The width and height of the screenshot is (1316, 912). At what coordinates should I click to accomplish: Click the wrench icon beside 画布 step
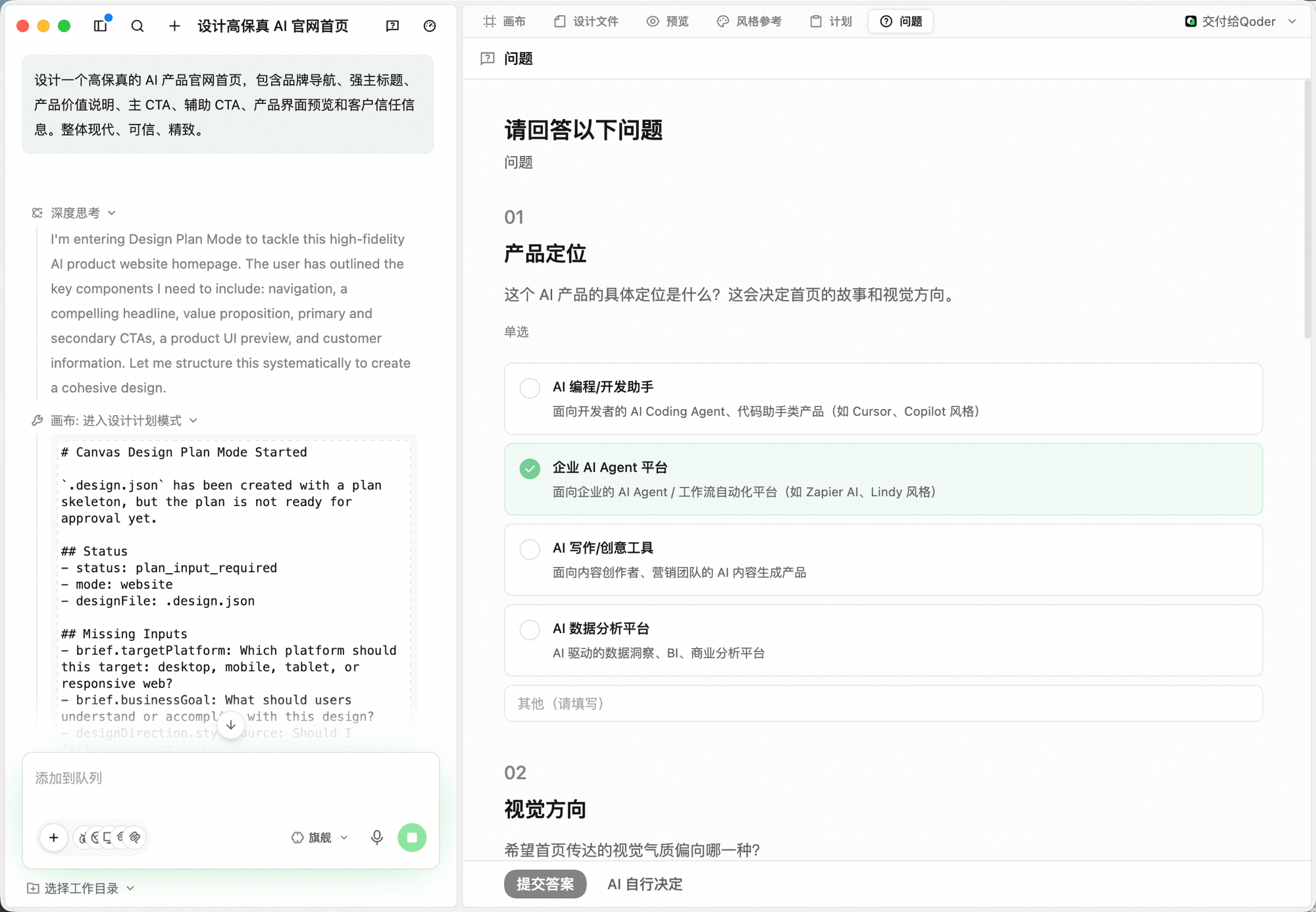tap(38, 420)
